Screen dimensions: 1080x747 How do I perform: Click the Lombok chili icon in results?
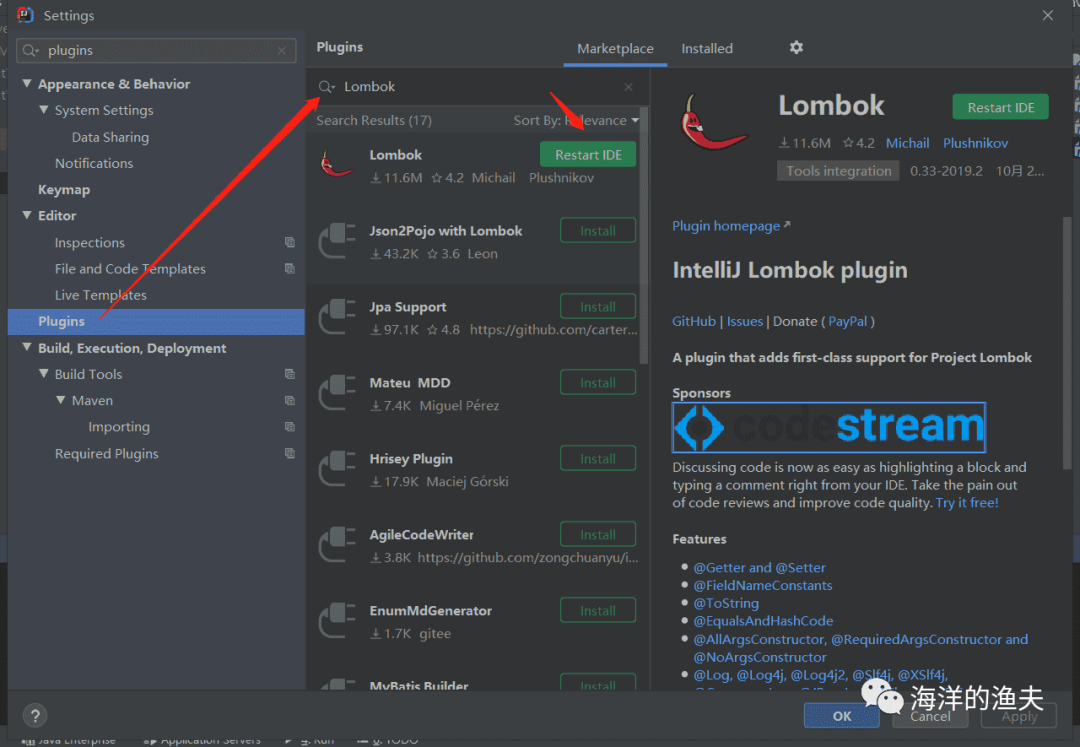click(x=337, y=165)
